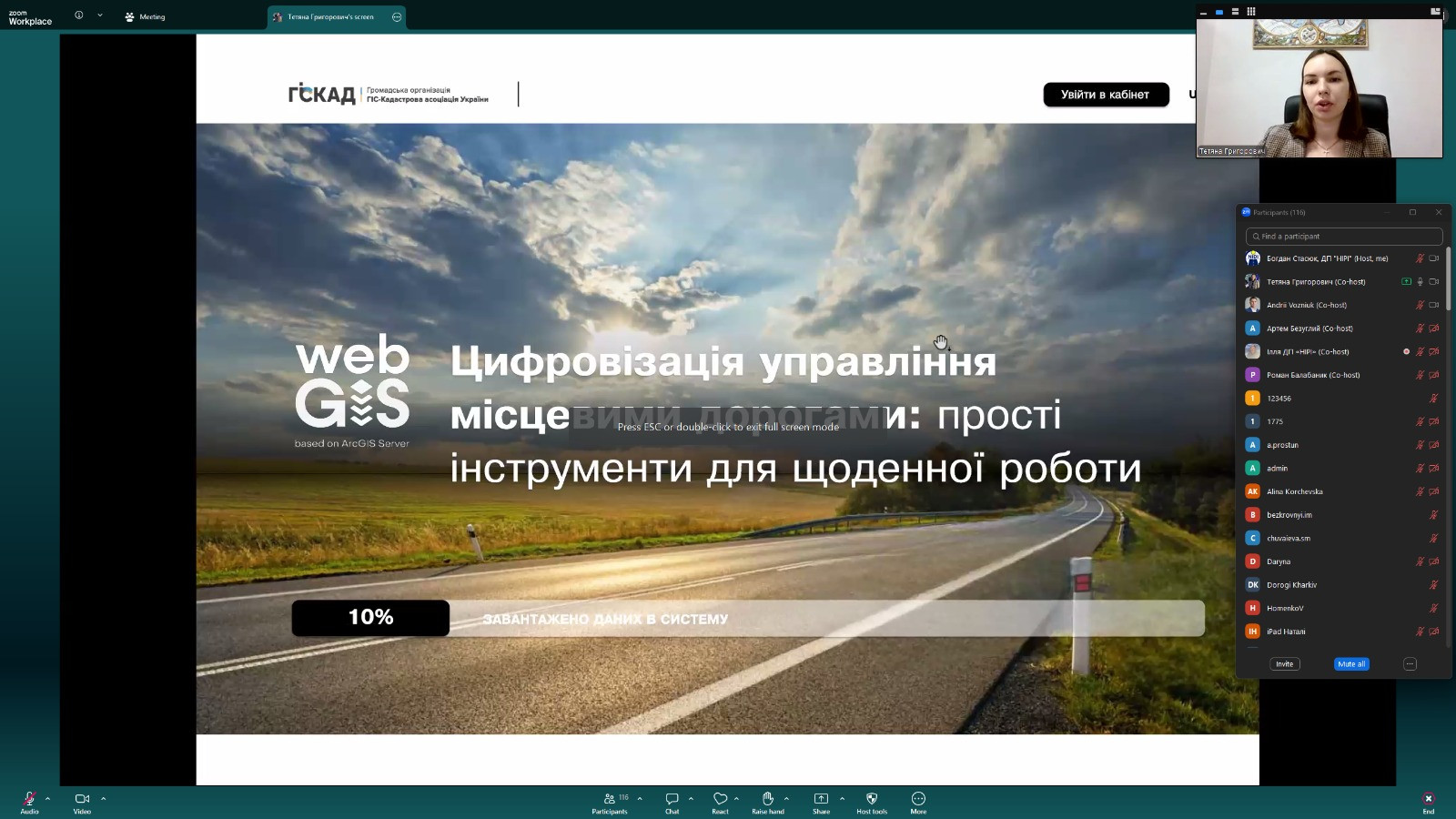
Task: Click the Find a participant search field
Action: (1344, 237)
